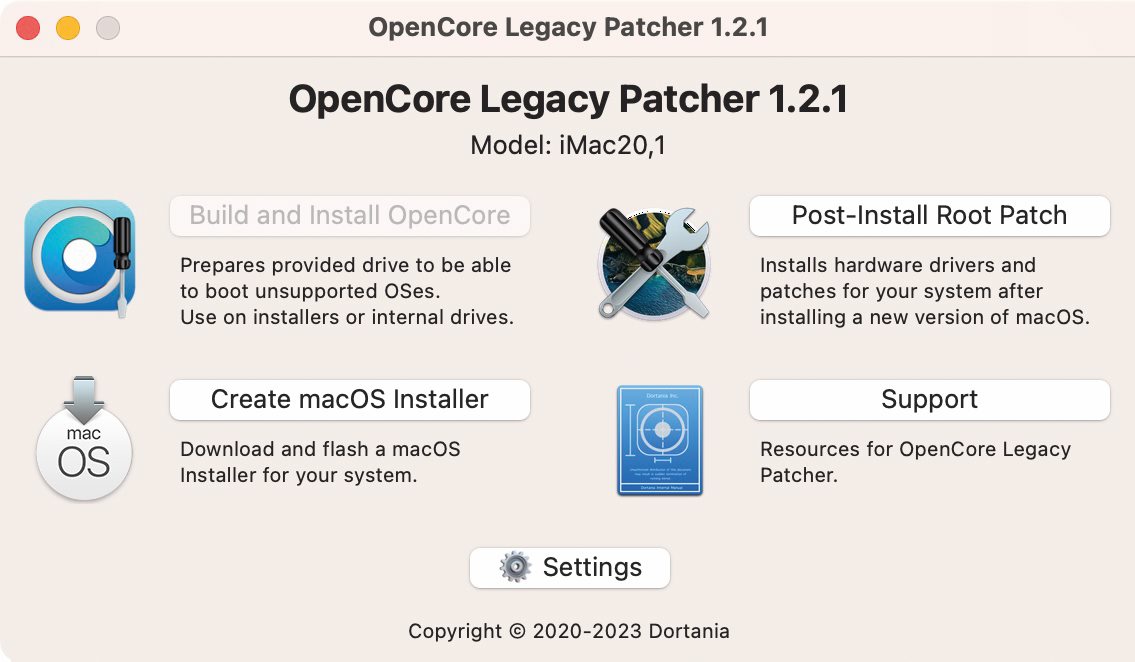Click the 'Prepares provided drive' description
This screenshot has width=1135, height=662.
(347, 291)
